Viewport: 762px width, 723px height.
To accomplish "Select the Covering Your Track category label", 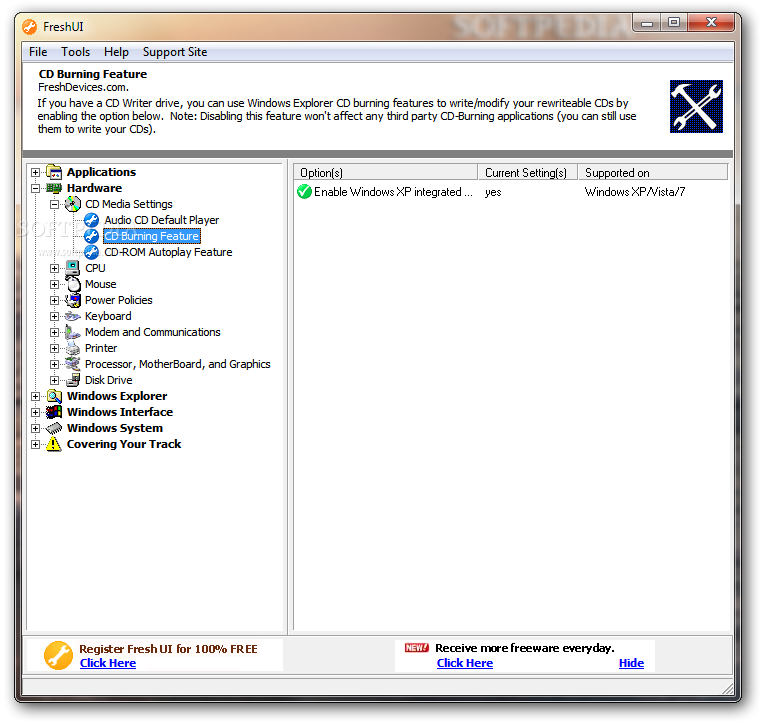I will 124,444.
